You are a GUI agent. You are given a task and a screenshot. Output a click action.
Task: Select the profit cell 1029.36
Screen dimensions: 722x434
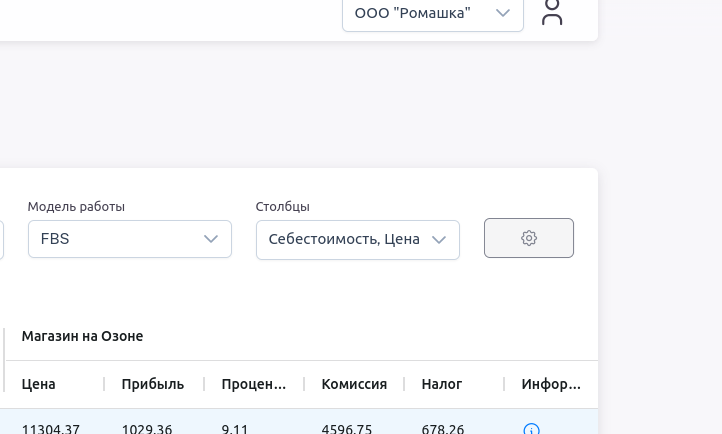(147, 429)
